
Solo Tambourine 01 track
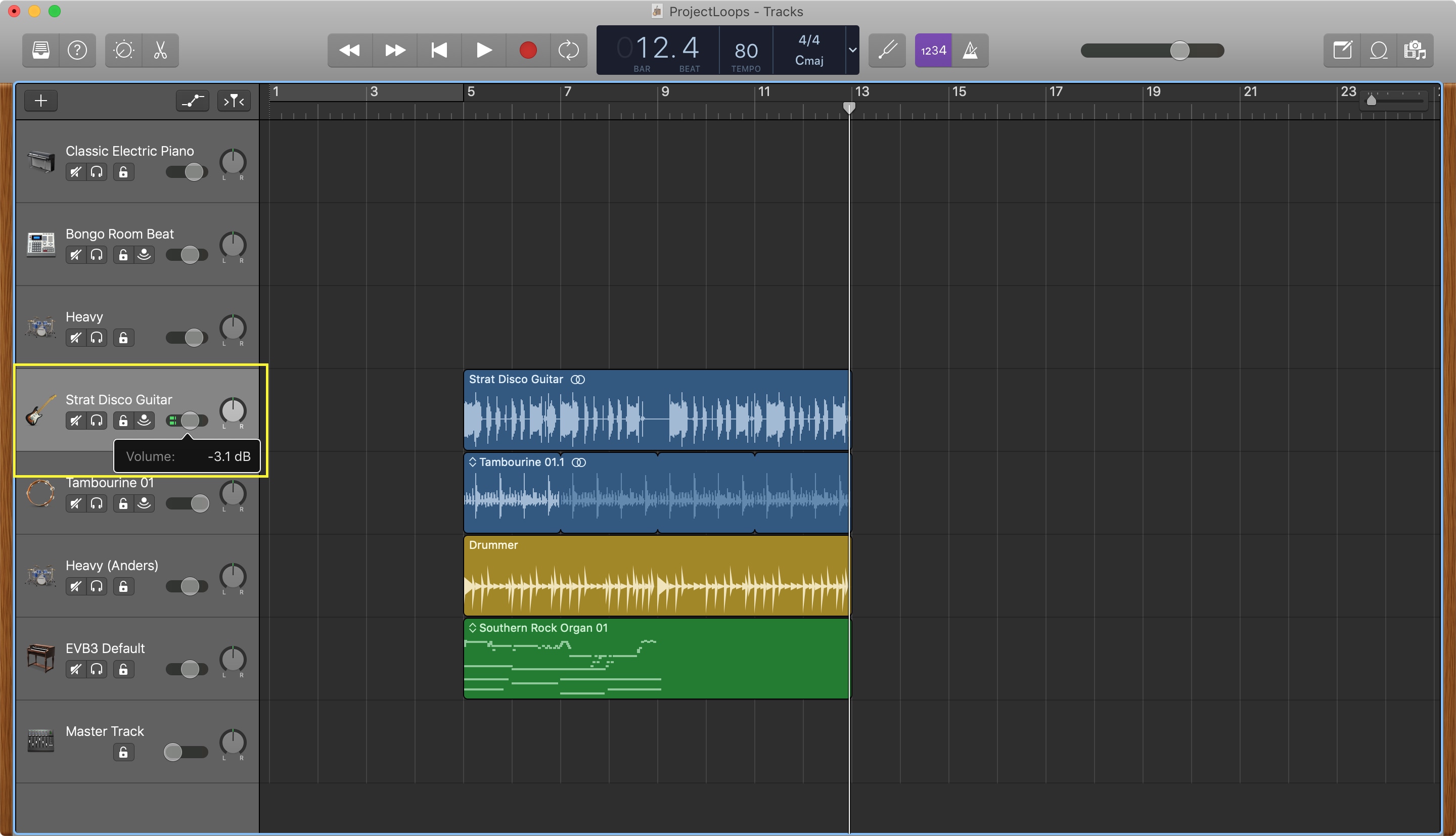coord(97,503)
